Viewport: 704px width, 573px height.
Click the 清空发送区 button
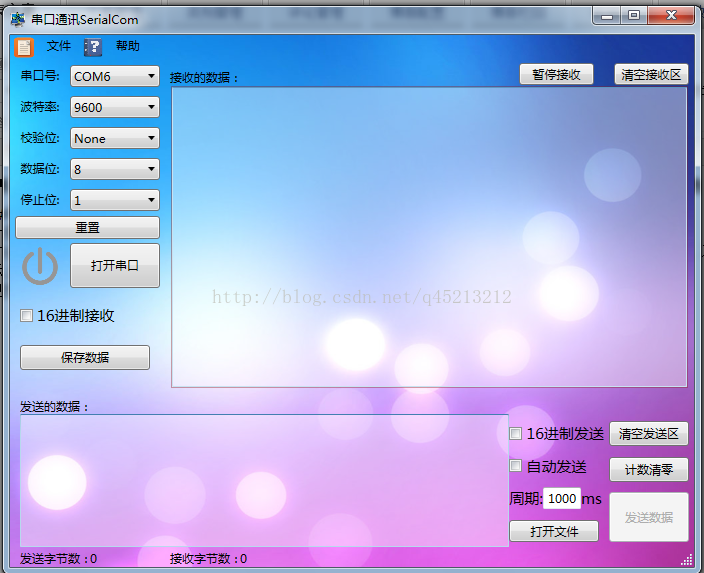click(649, 434)
